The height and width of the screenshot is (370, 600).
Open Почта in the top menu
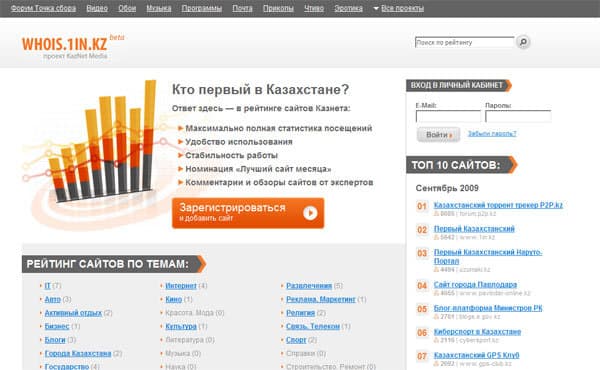click(x=242, y=8)
